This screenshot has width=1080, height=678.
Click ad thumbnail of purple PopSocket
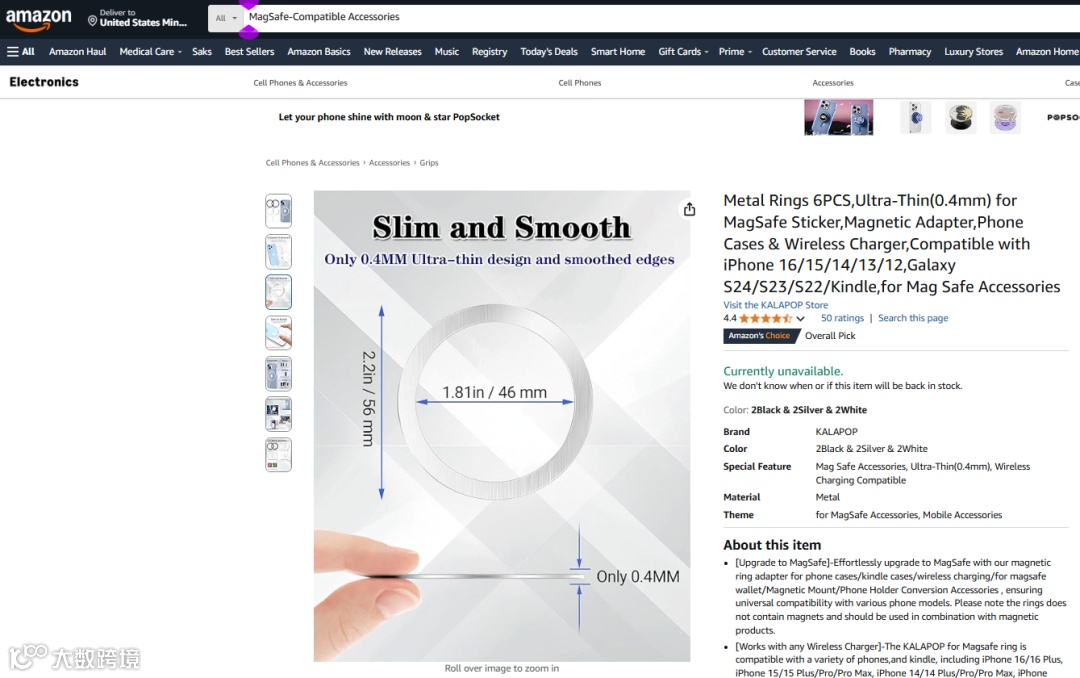1005,117
